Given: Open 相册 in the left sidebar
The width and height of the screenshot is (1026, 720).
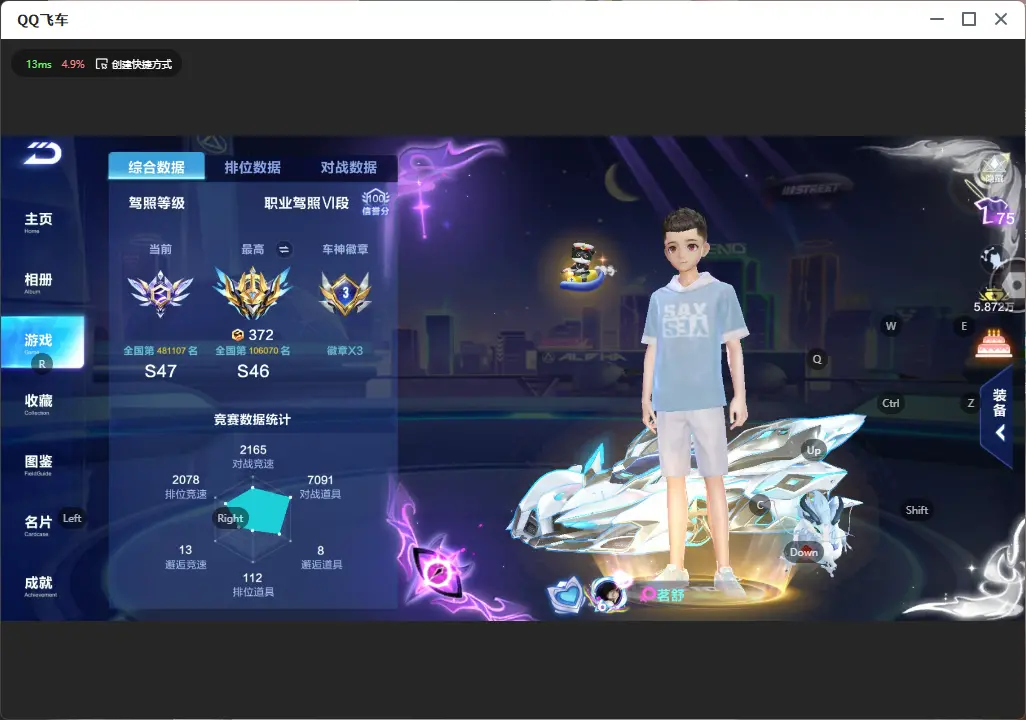Looking at the screenshot, I should tap(39, 282).
